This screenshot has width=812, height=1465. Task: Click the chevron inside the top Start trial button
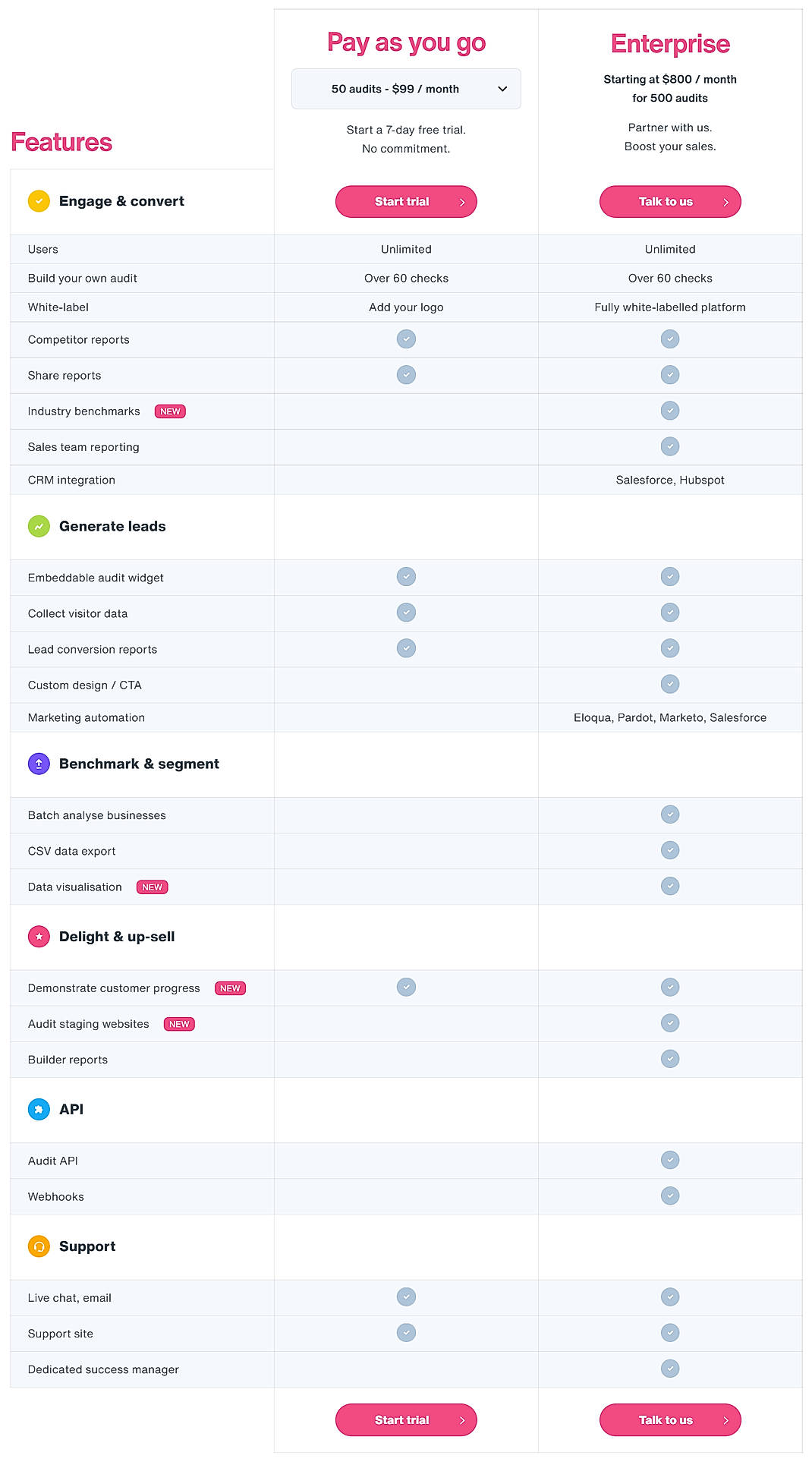click(x=461, y=201)
